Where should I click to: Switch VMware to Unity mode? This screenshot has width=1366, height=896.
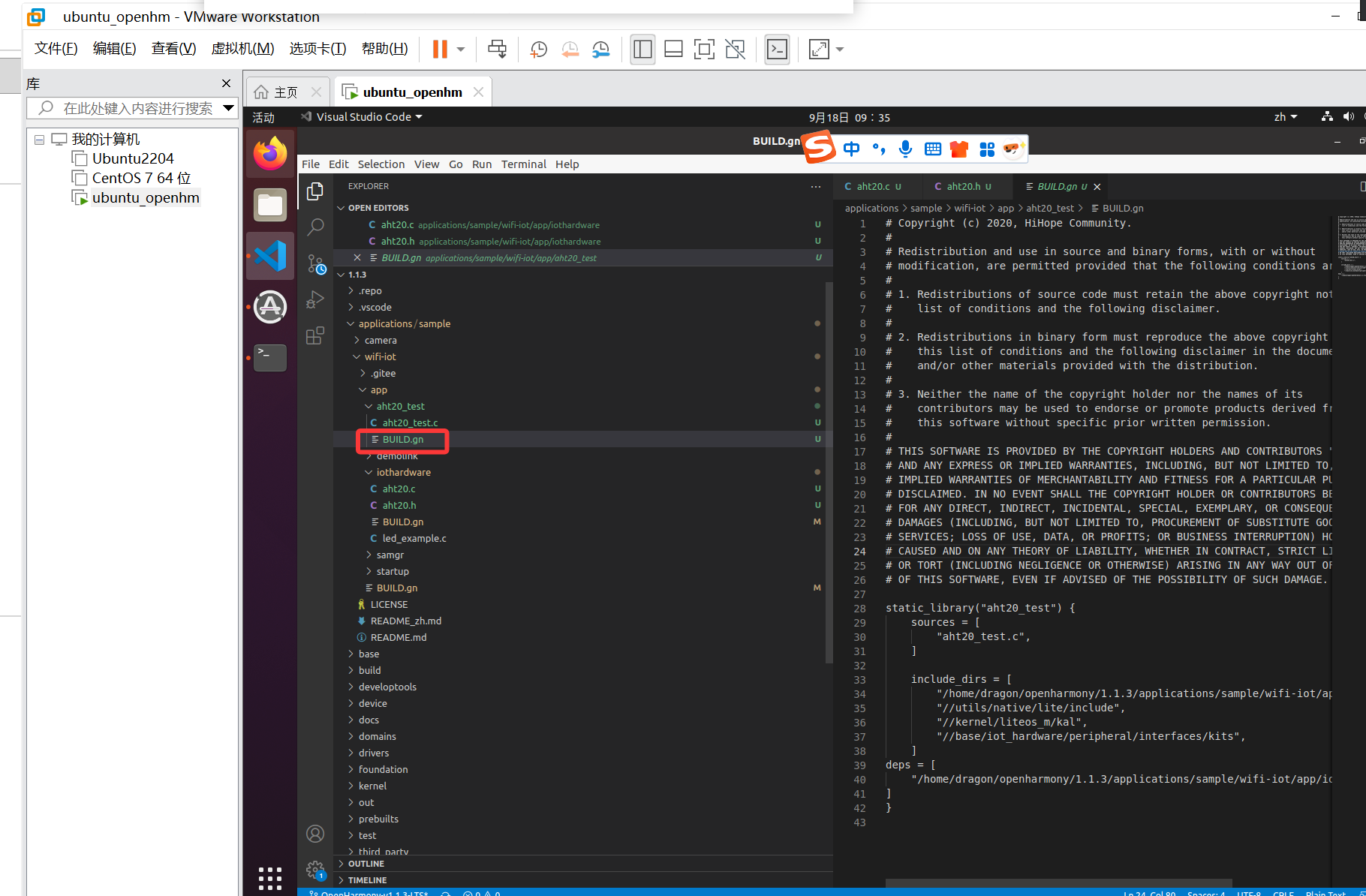click(x=736, y=50)
